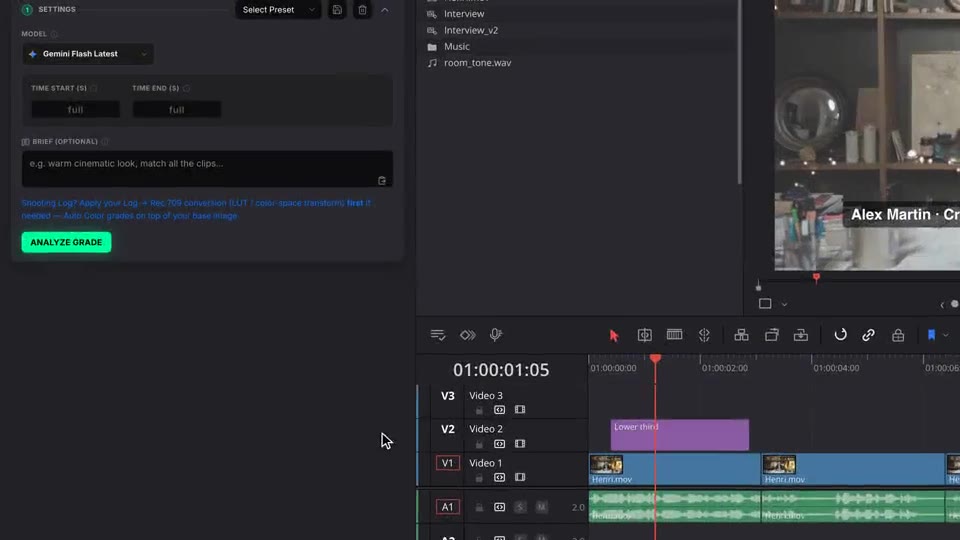Toggle auto select on A1 track
Screen dimensions: 960x540
[x=500, y=507]
